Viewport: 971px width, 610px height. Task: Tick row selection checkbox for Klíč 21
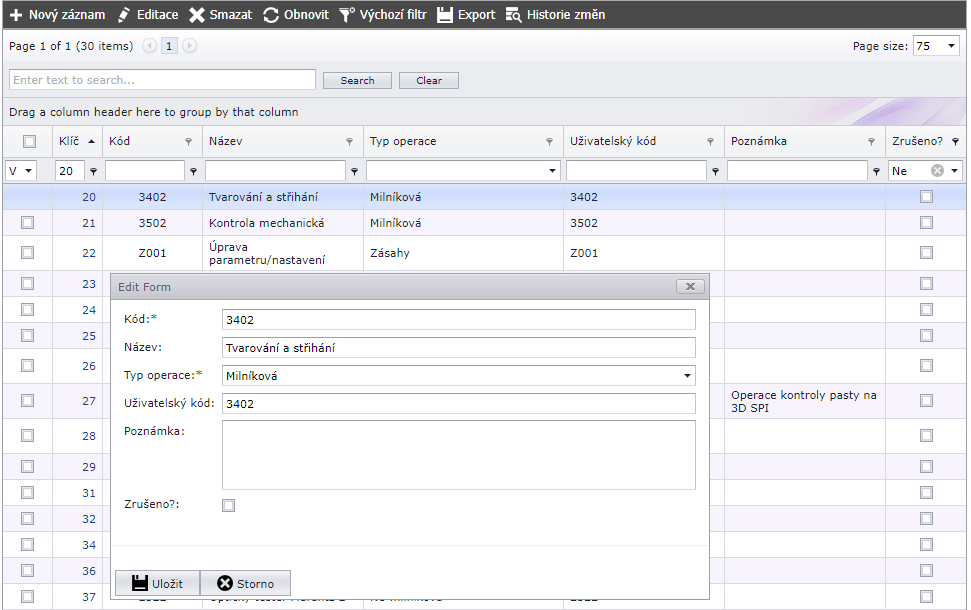pos(27,222)
